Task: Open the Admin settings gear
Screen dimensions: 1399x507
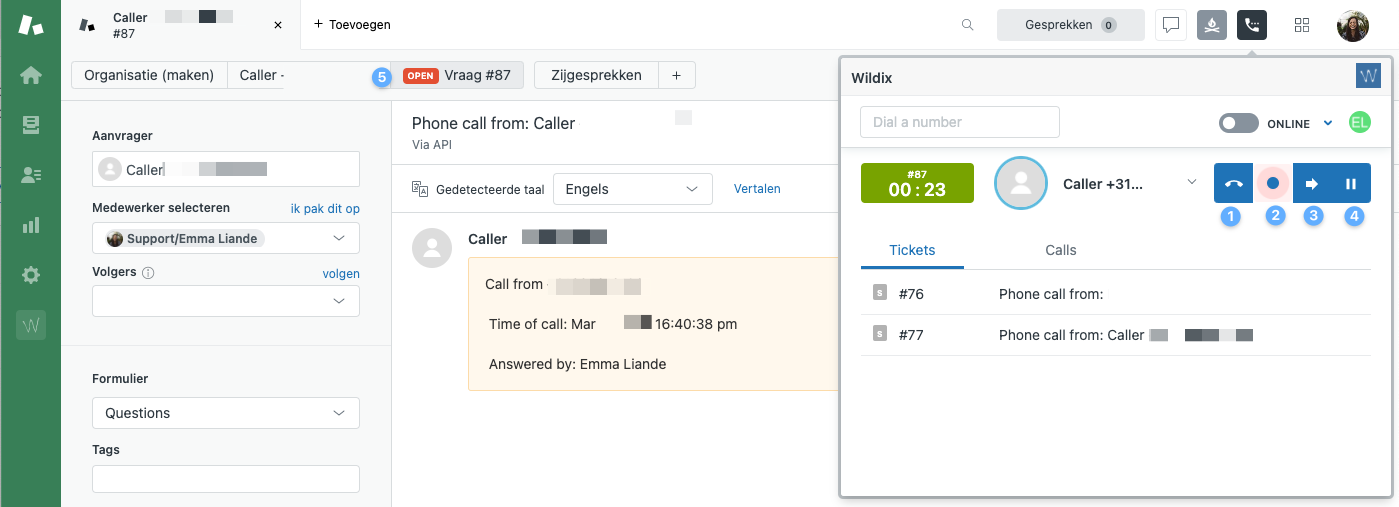Action: [31, 275]
